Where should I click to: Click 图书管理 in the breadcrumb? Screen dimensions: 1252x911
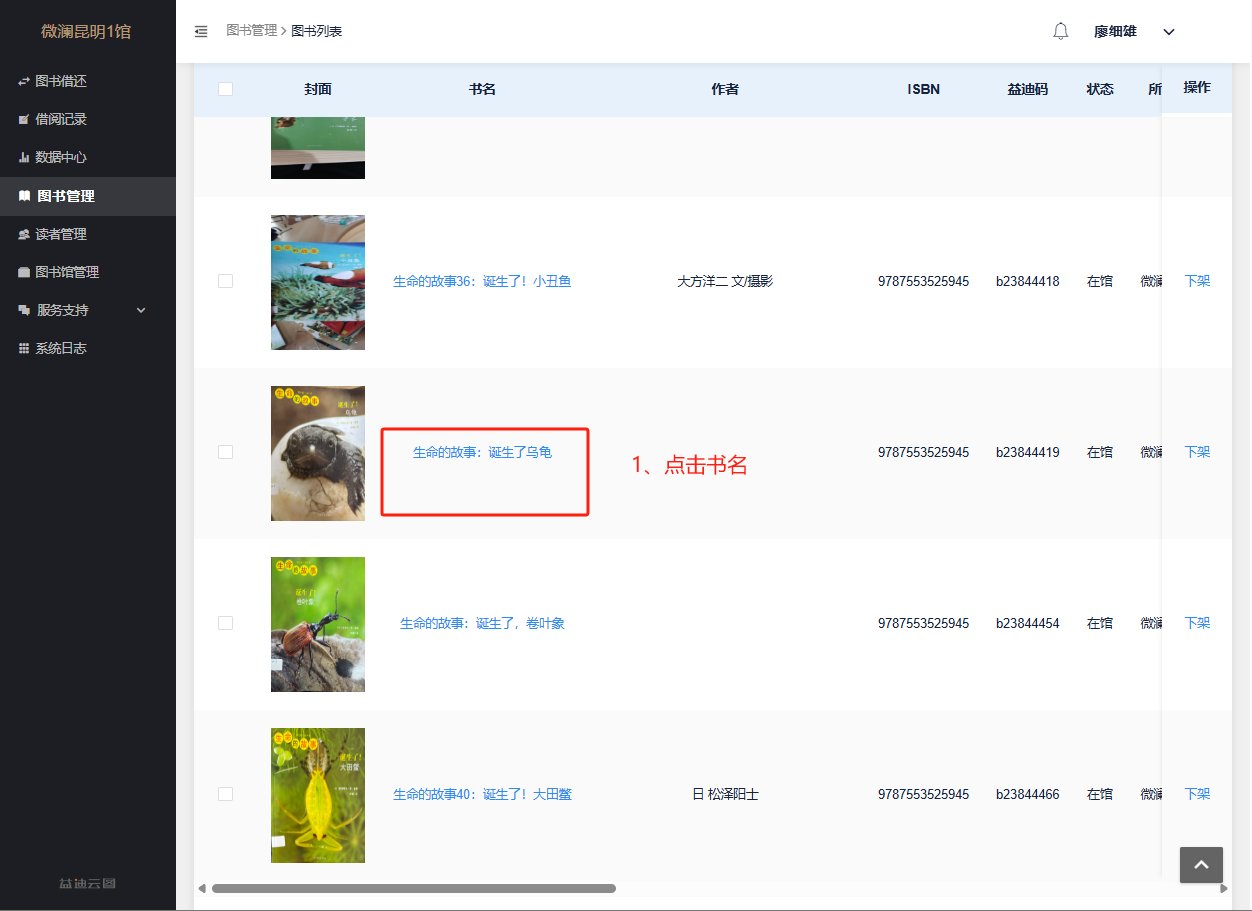[x=251, y=31]
